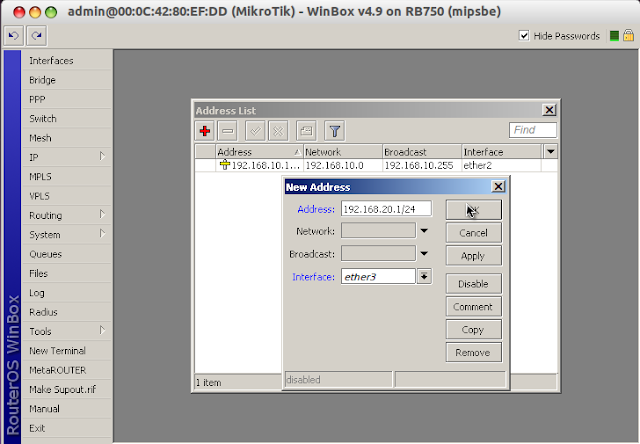Open the Interfaces menu
The height and width of the screenshot is (444, 640).
(67, 60)
